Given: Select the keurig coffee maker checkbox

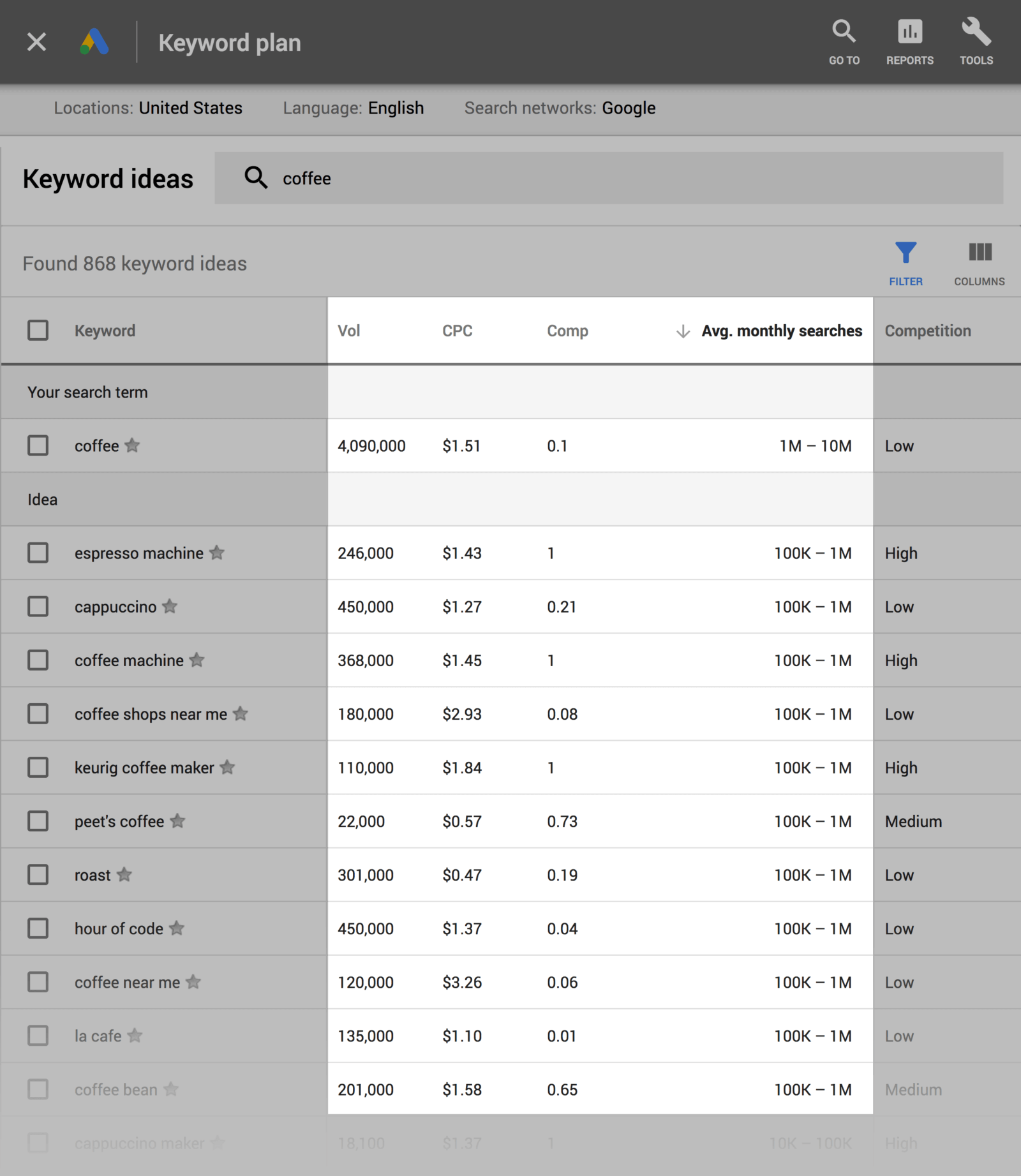Looking at the screenshot, I should coord(38,767).
